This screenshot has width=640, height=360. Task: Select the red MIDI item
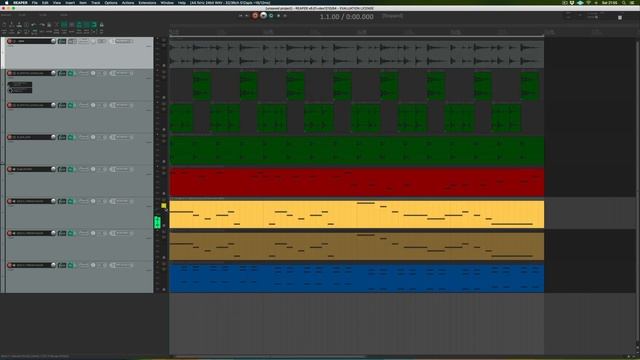(356, 182)
